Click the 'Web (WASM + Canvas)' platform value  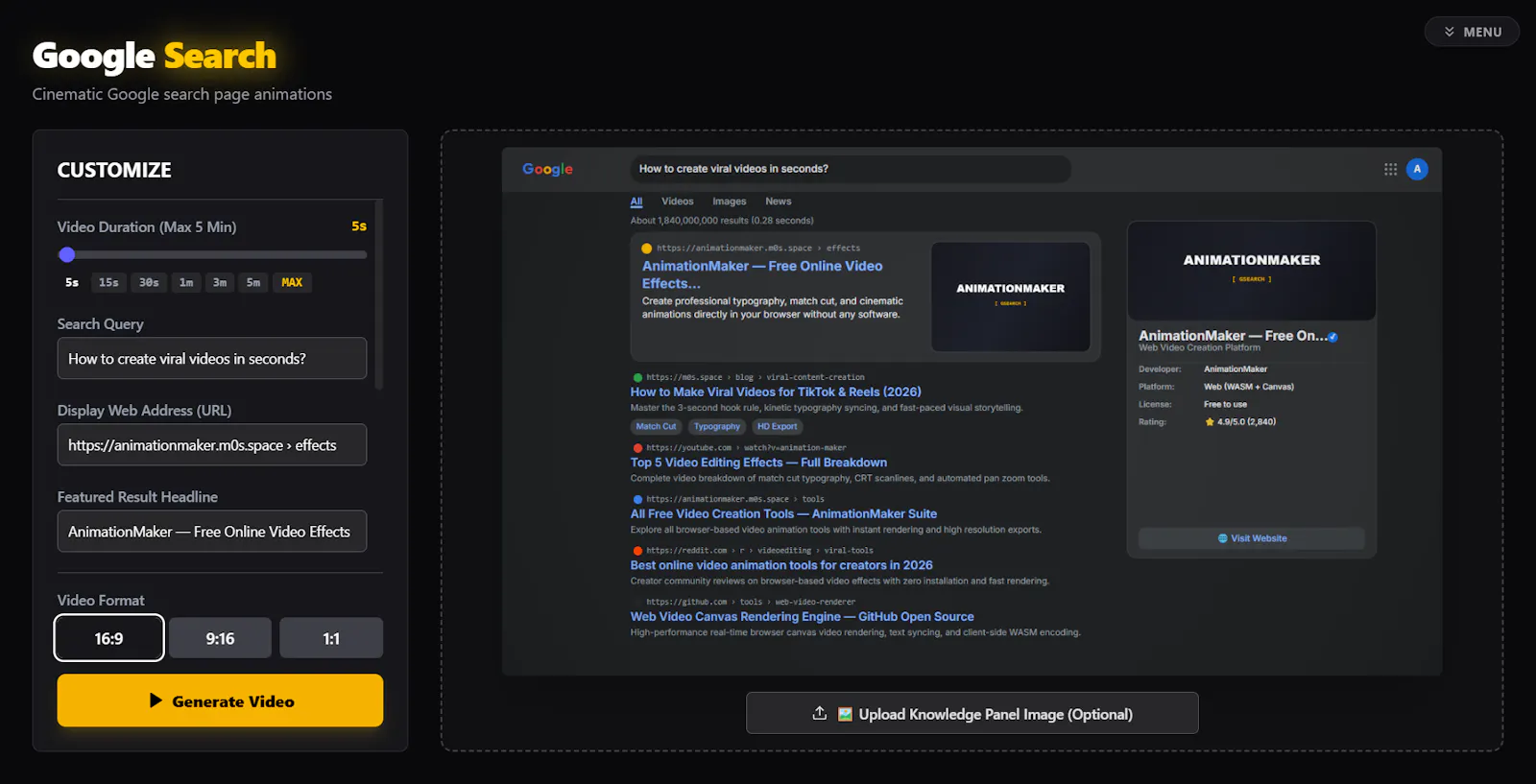(1249, 387)
